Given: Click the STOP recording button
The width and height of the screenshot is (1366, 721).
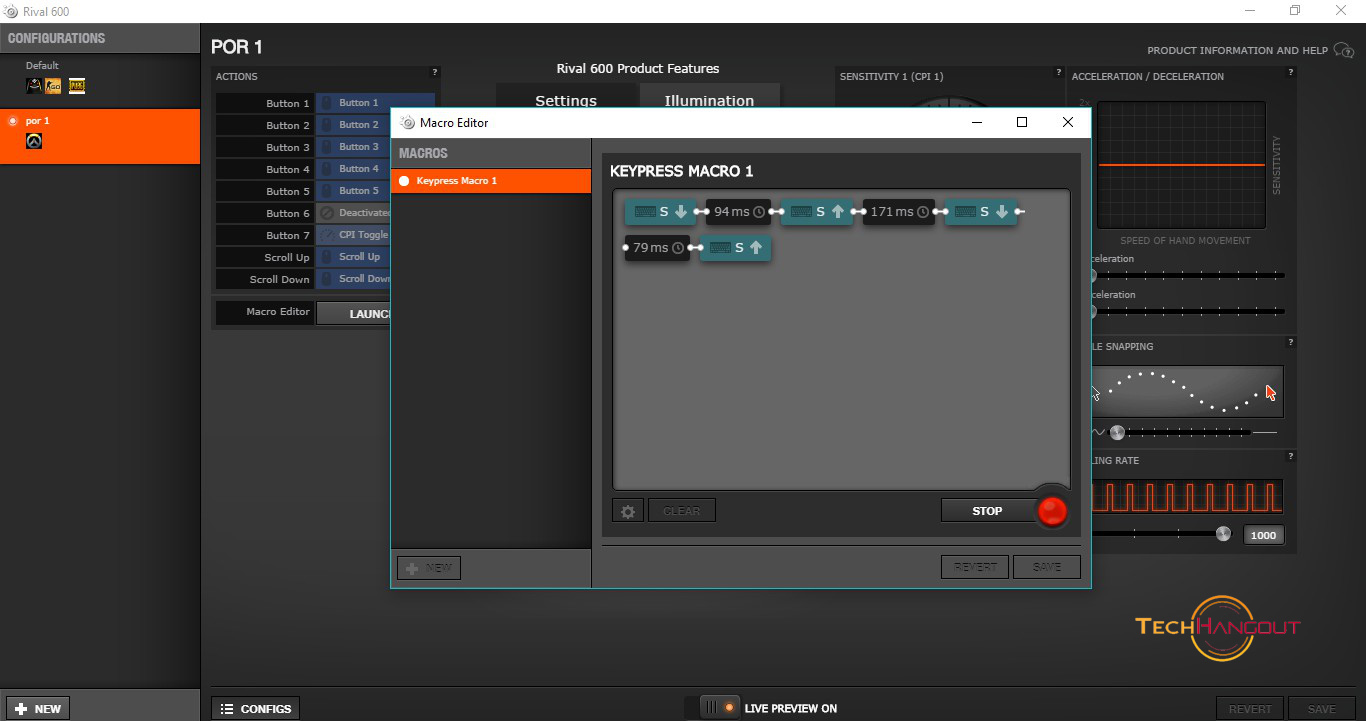Looking at the screenshot, I should 987,511.
